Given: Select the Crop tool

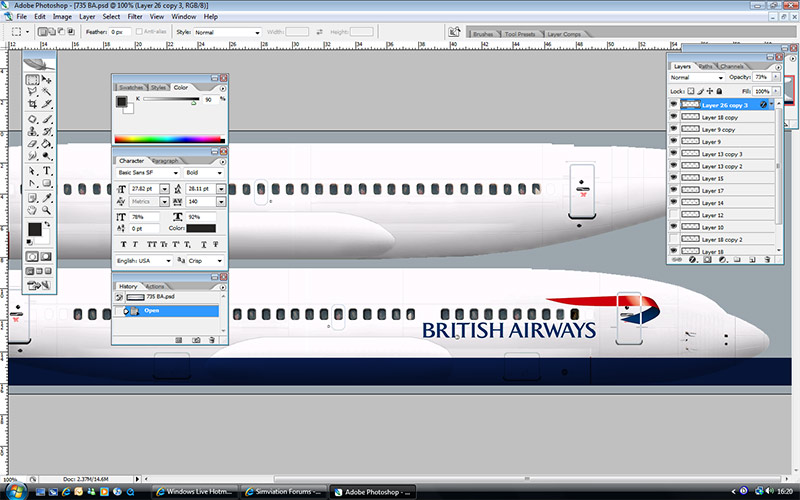Looking at the screenshot, I should point(32,105).
